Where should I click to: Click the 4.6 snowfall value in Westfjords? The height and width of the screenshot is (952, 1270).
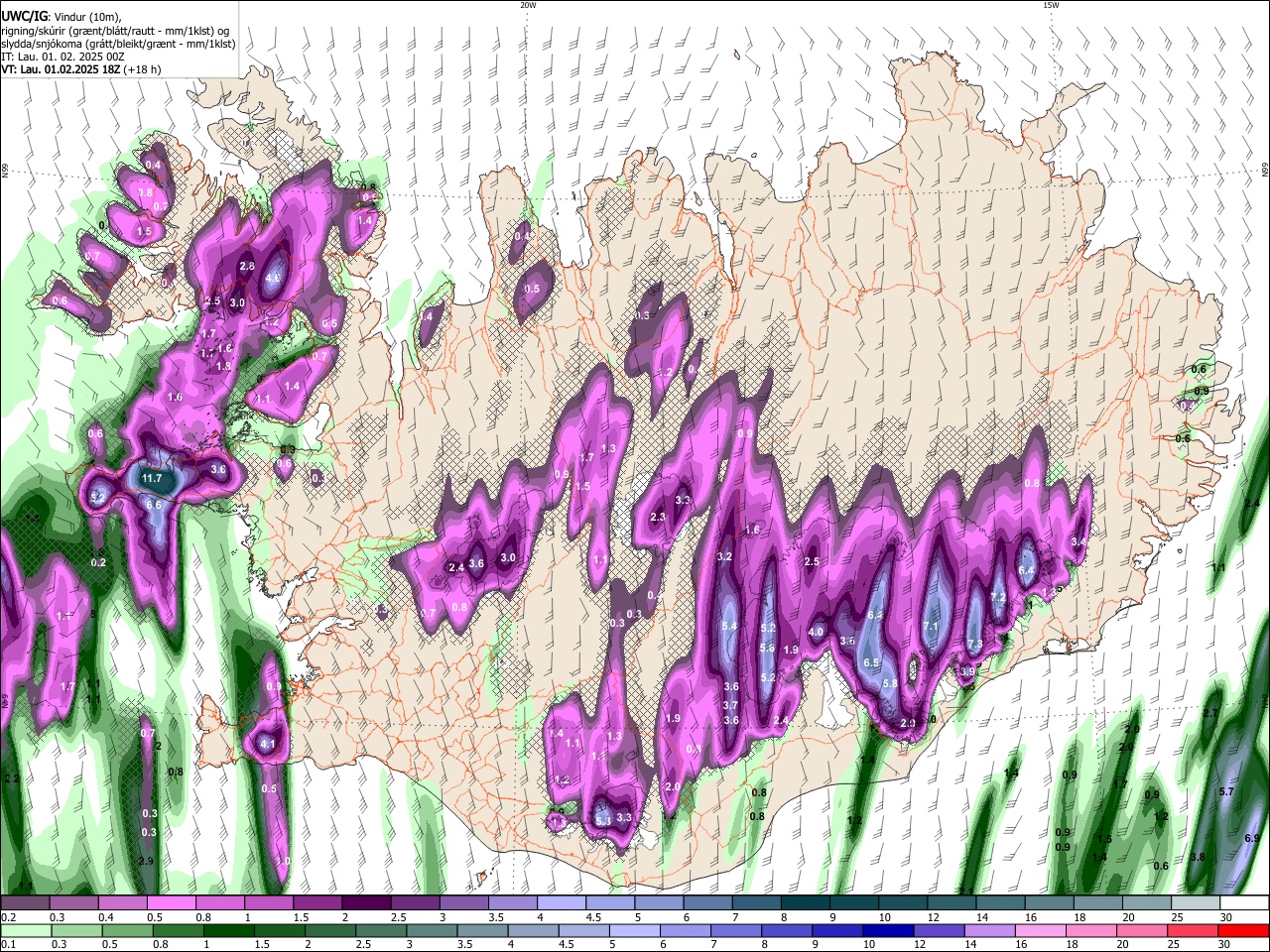273,279
